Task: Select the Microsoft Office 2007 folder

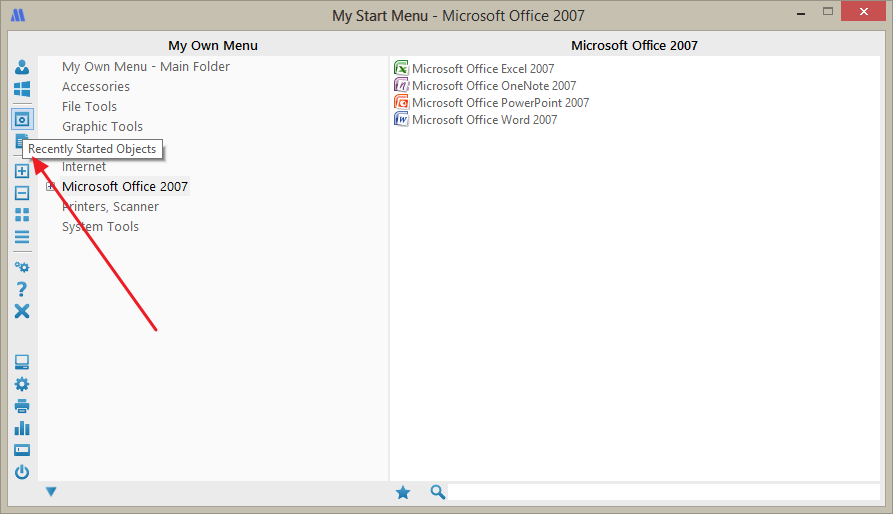Action: pyautogui.click(x=125, y=187)
